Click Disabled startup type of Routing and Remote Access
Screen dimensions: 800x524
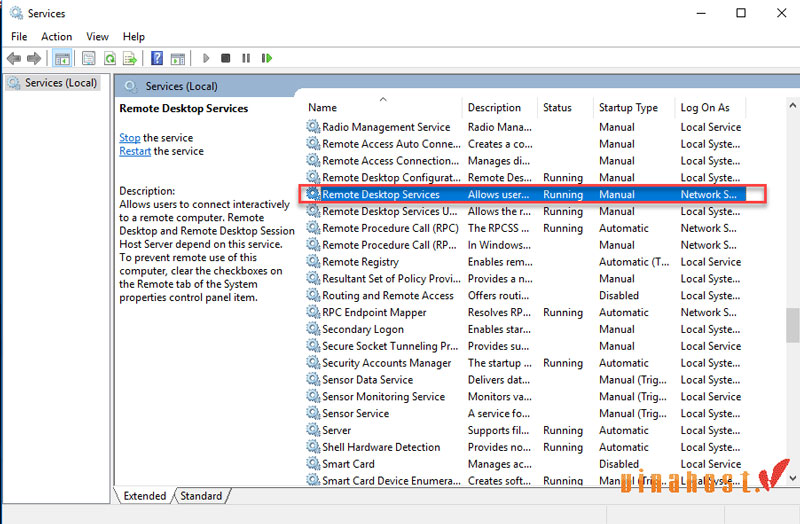click(619, 295)
